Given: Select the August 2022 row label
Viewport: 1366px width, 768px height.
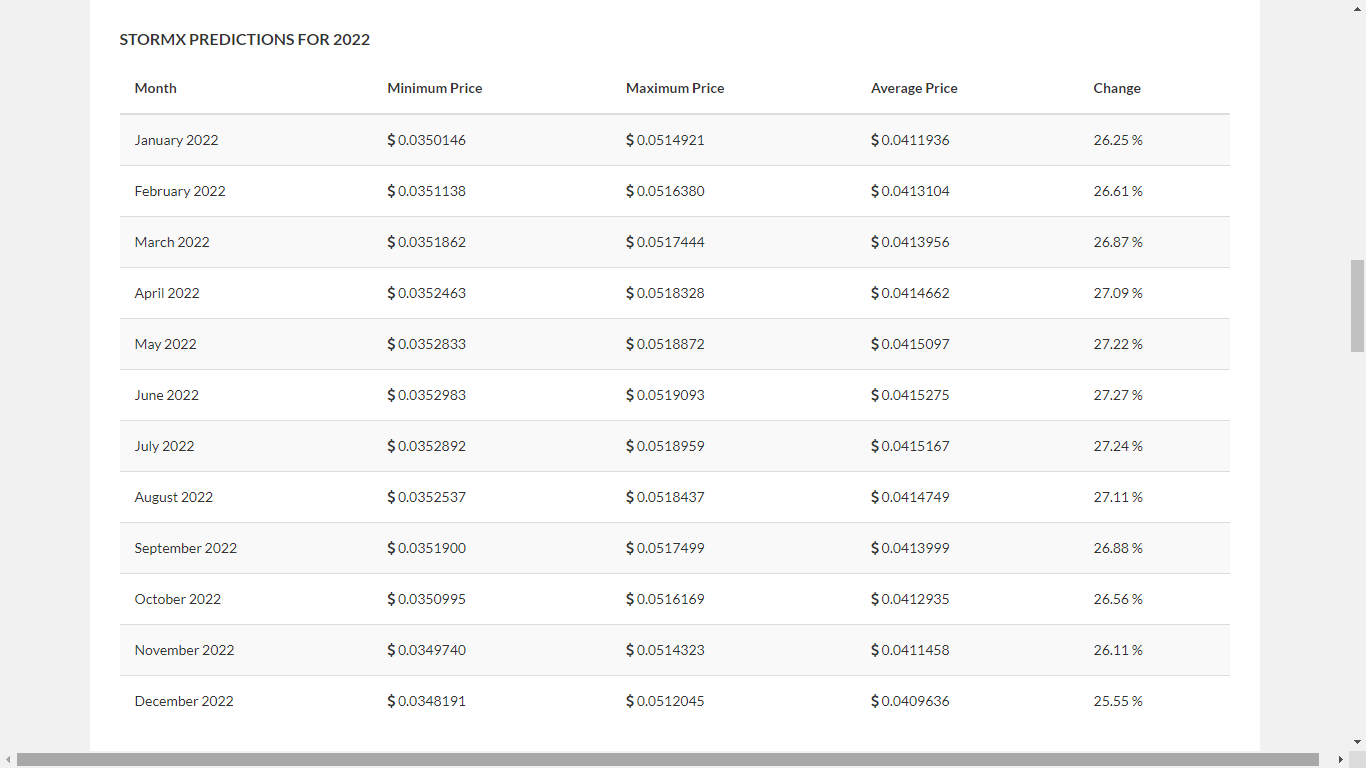Looking at the screenshot, I should tap(173, 497).
